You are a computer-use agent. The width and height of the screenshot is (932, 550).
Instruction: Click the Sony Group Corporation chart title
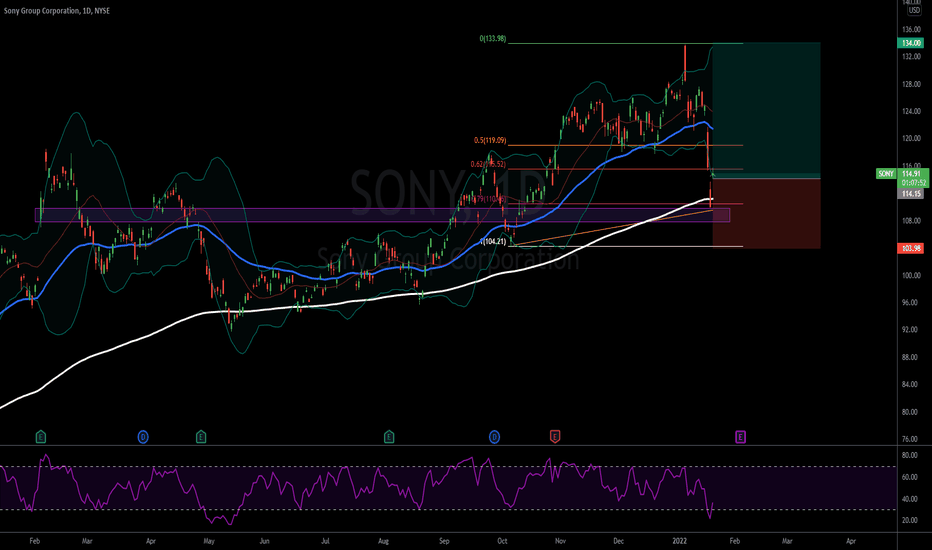tap(56, 11)
